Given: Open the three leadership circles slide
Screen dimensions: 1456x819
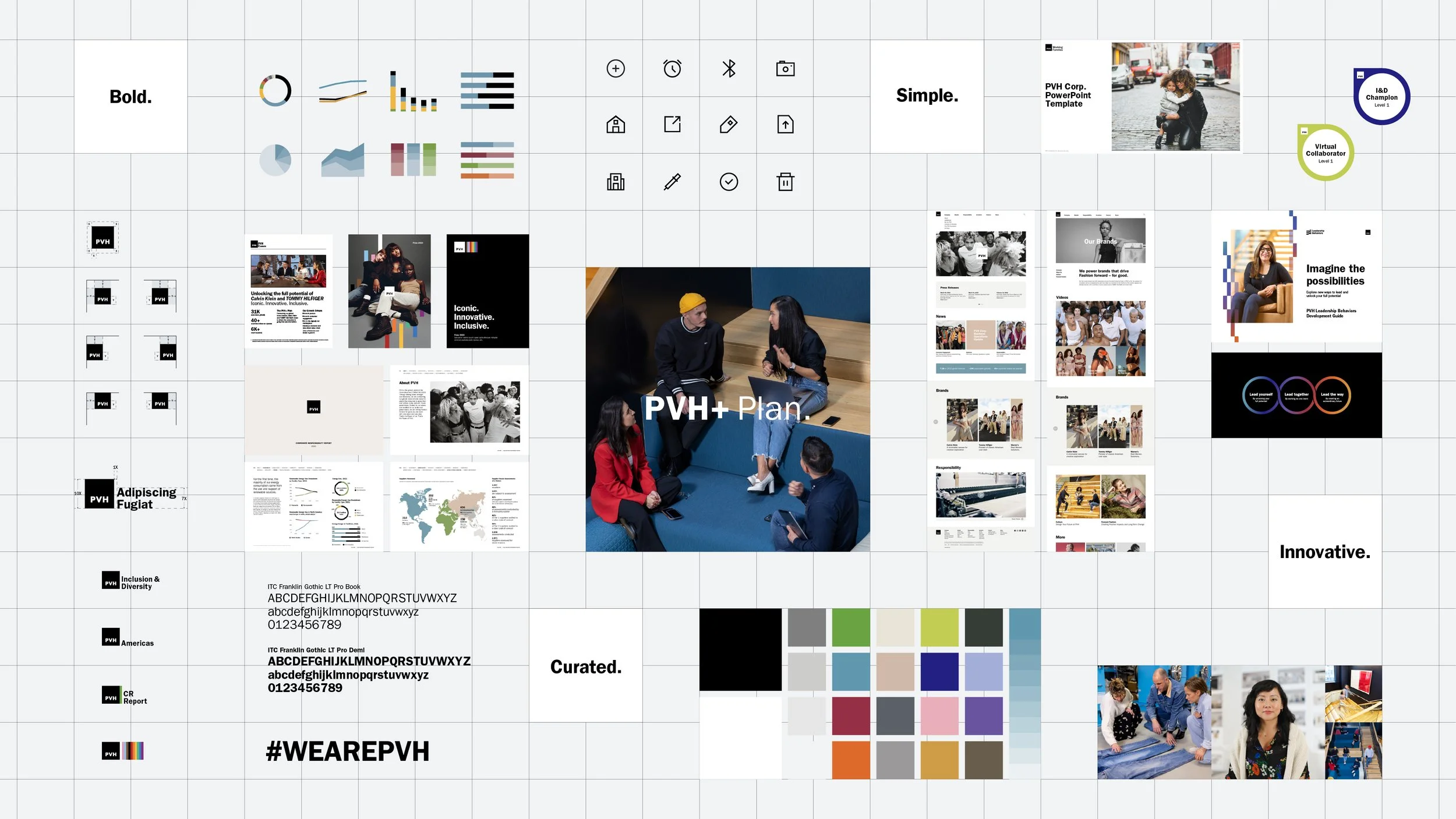Looking at the screenshot, I should coord(1296,396).
